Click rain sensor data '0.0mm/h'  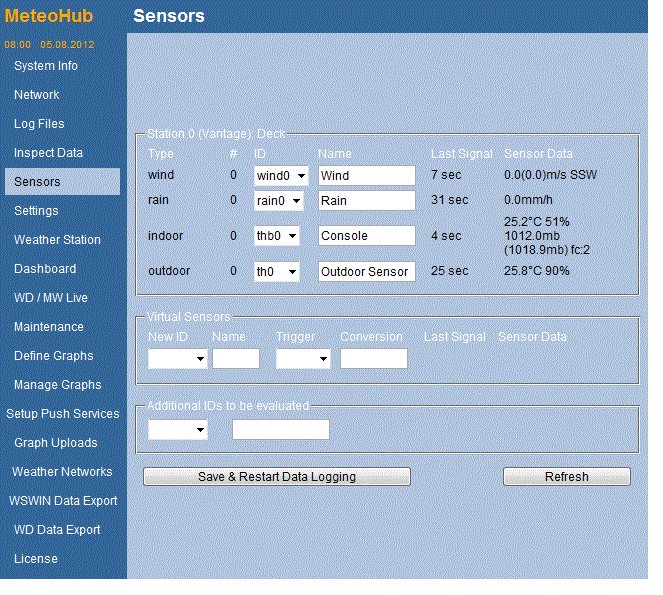point(528,200)
